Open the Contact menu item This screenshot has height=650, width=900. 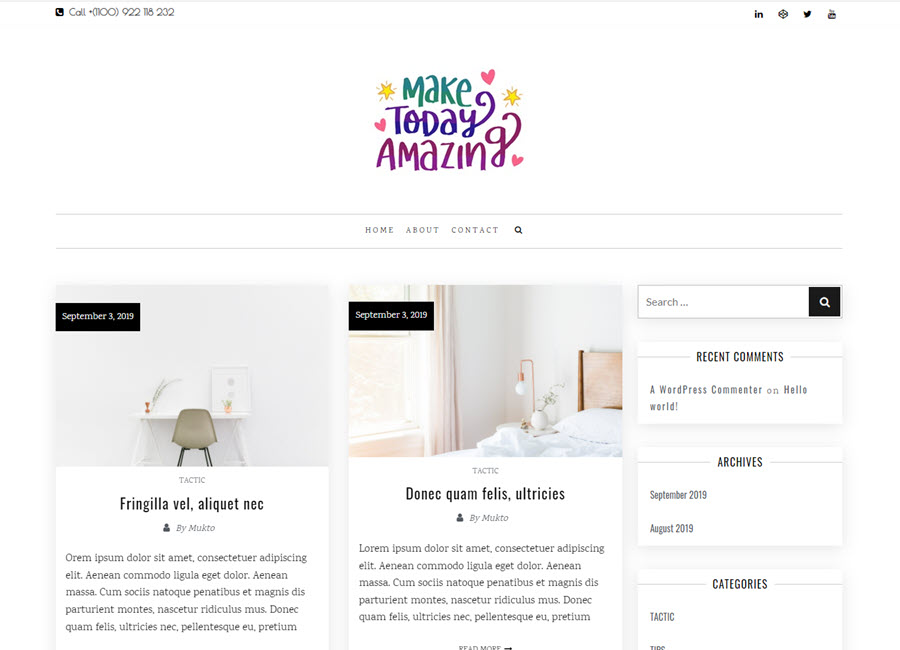(x=475, y=230)
